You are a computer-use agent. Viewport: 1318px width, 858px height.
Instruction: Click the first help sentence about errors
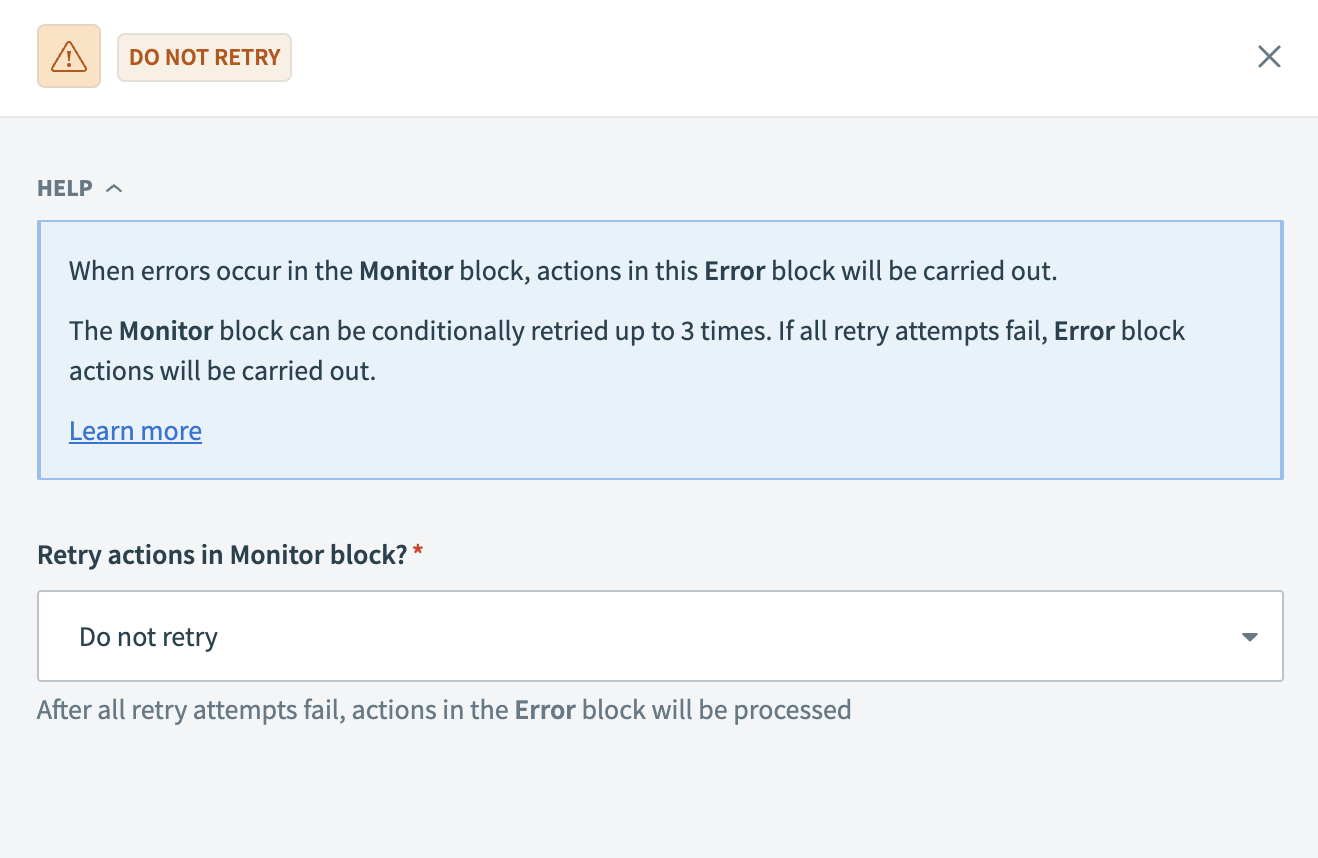(562, 271)
